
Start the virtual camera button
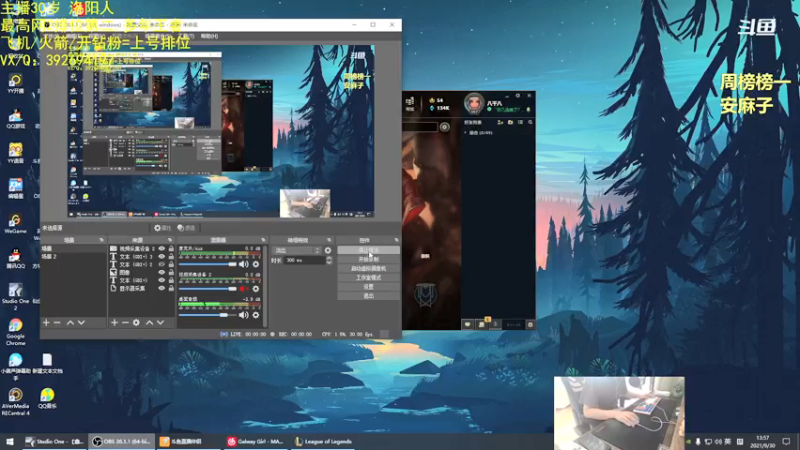click(x=368, y=268)
